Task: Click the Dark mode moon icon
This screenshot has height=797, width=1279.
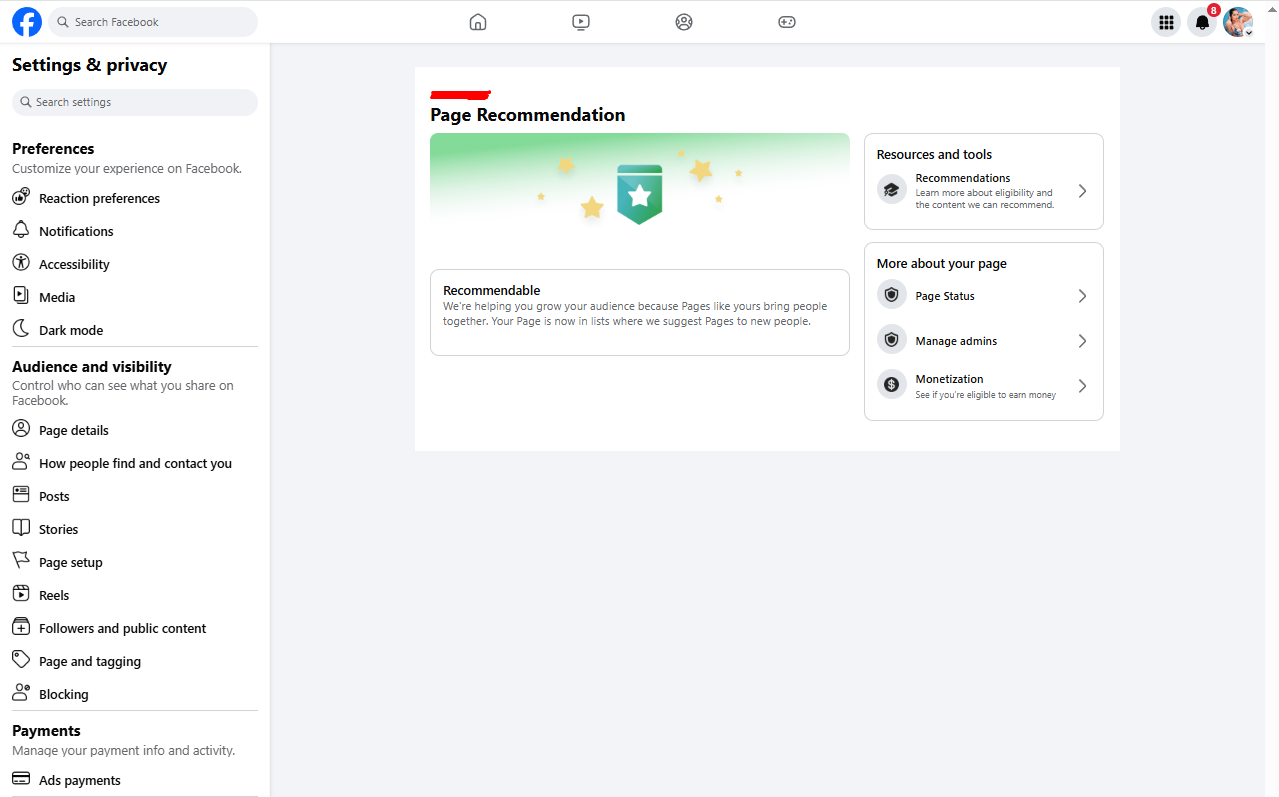Action: (21, 329)
